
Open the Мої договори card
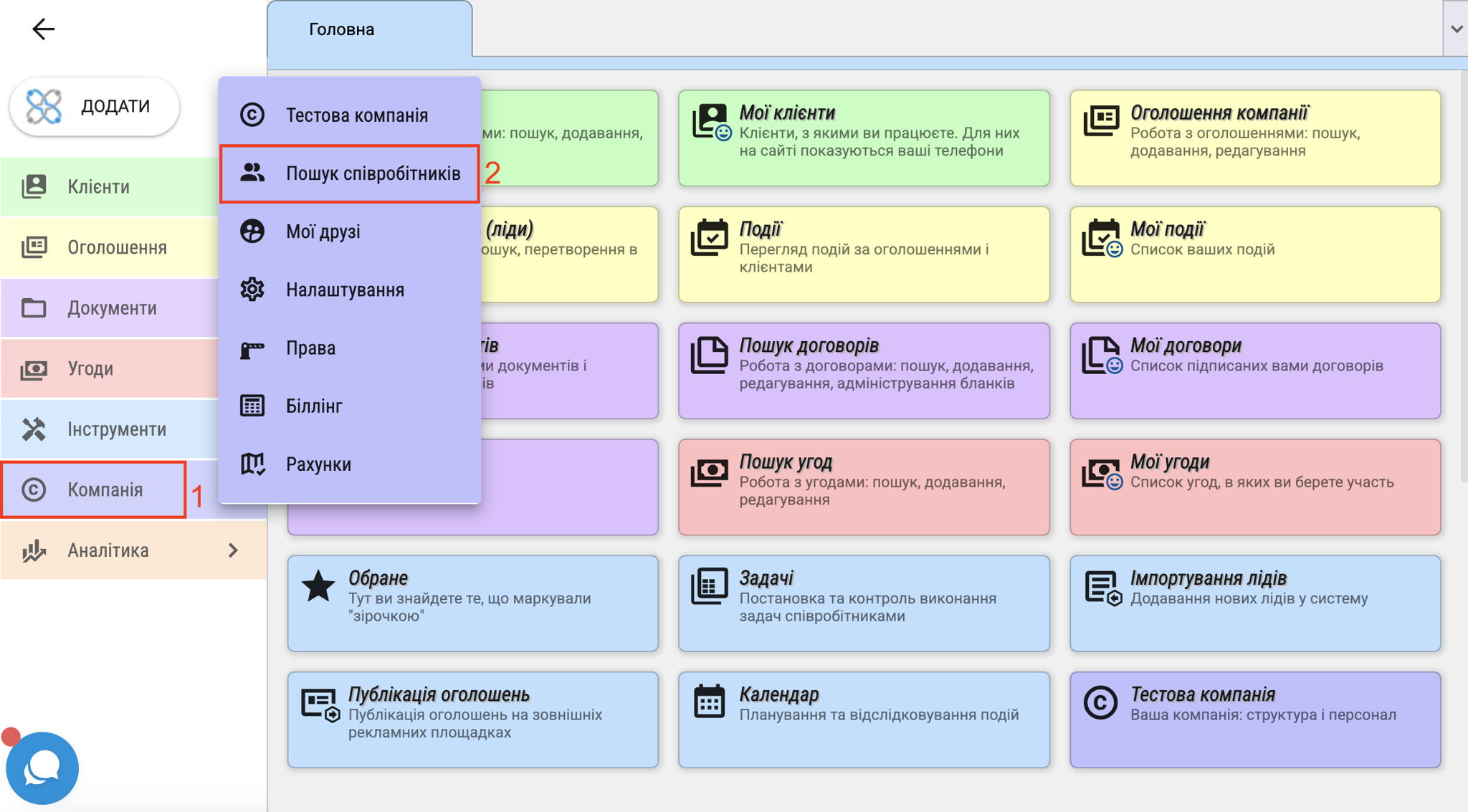(x=1255, y=371)
